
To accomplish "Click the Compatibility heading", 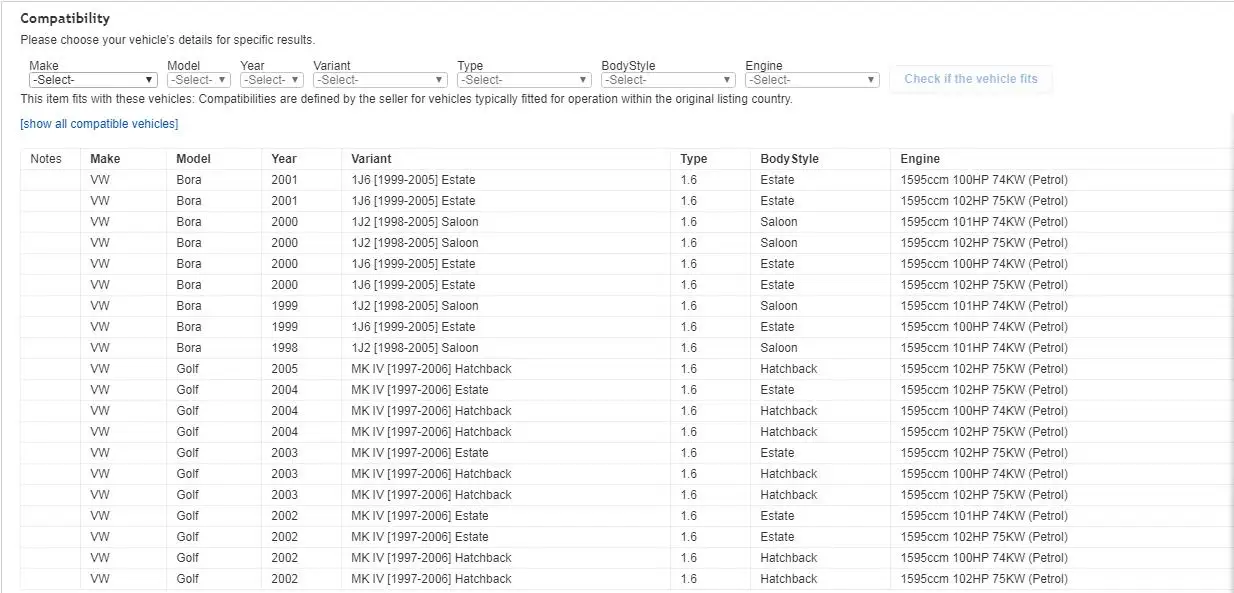I will [65, 19].
